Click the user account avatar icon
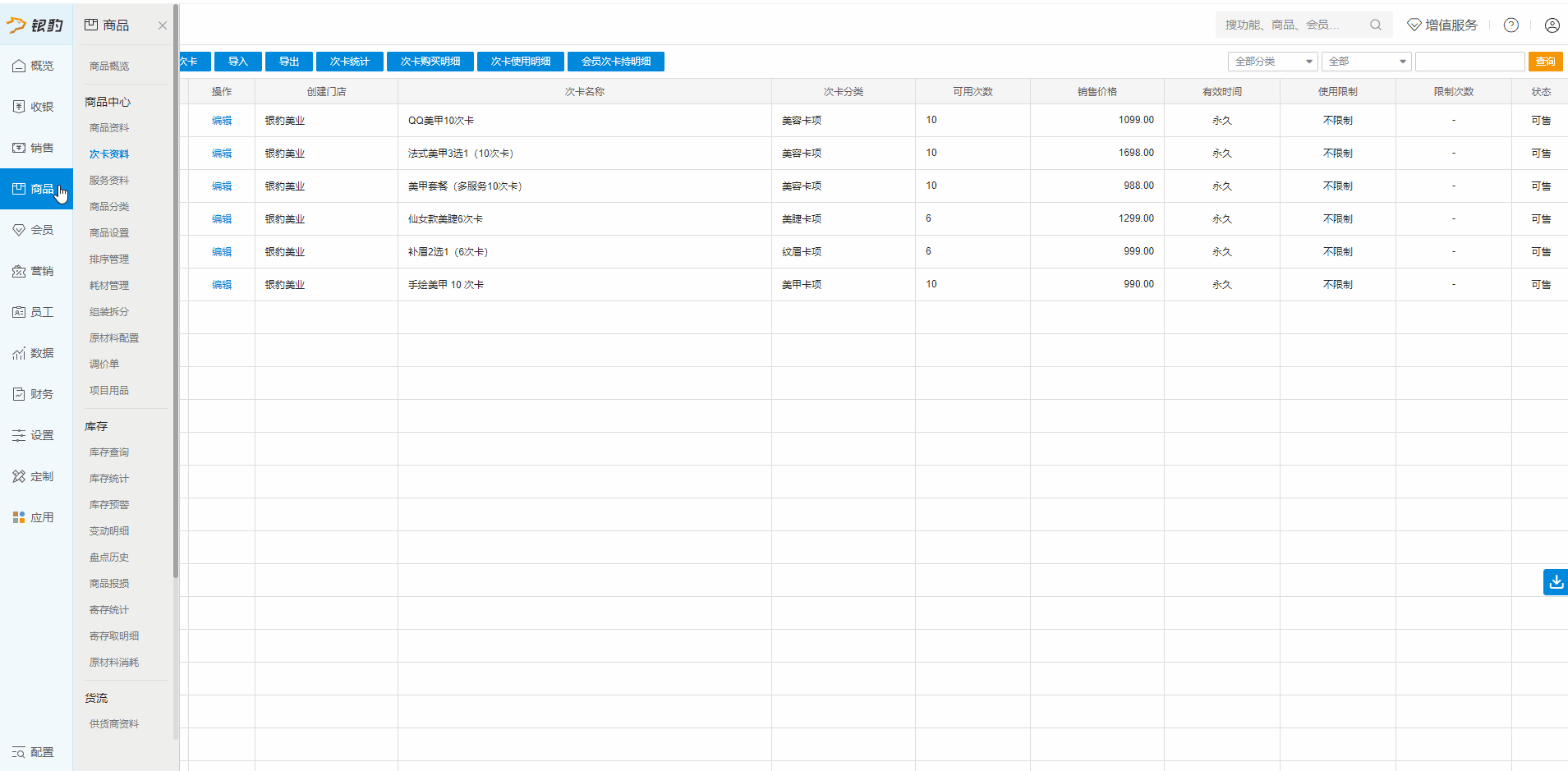1568x771 pixels. tap(1552, 25)
